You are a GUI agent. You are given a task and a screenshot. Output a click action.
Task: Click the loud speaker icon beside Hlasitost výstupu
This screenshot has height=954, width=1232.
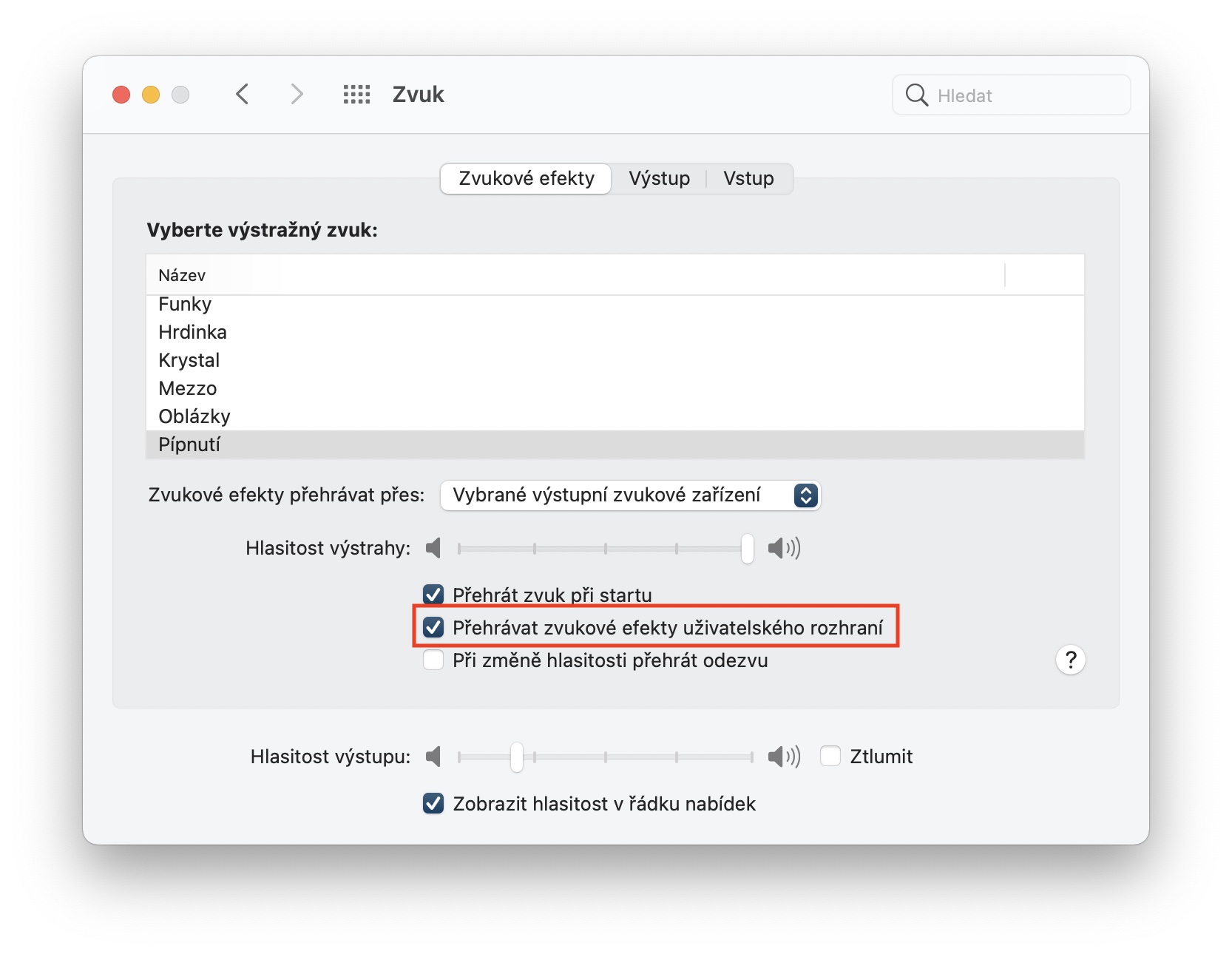tap(784, 757)
